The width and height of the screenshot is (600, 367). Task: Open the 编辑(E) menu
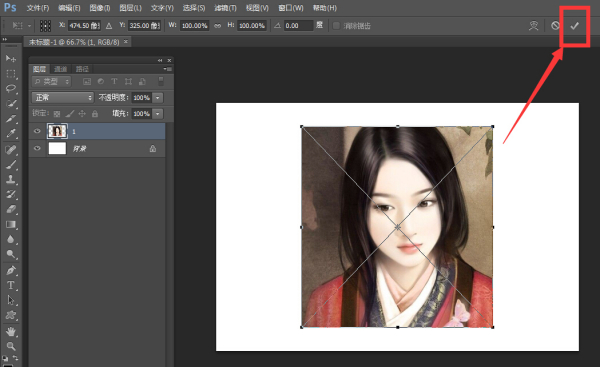tap(69, 8)
